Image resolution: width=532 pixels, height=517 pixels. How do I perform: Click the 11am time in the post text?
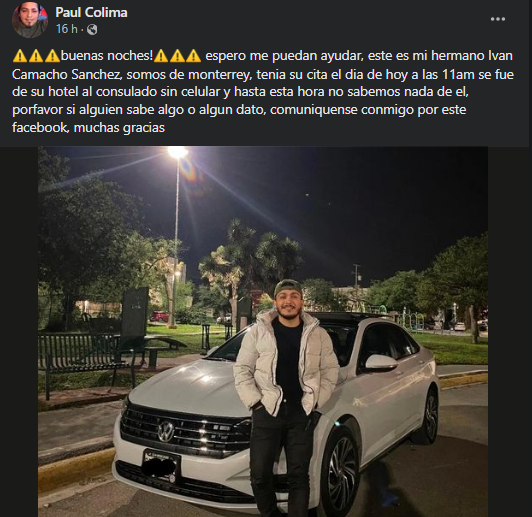(458, 74)
